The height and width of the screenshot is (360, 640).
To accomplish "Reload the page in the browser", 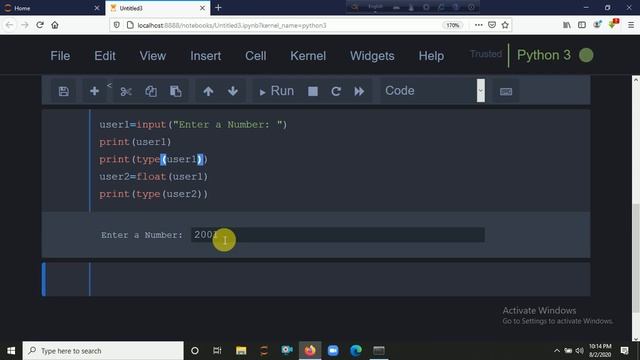I will tap(40, 25).
